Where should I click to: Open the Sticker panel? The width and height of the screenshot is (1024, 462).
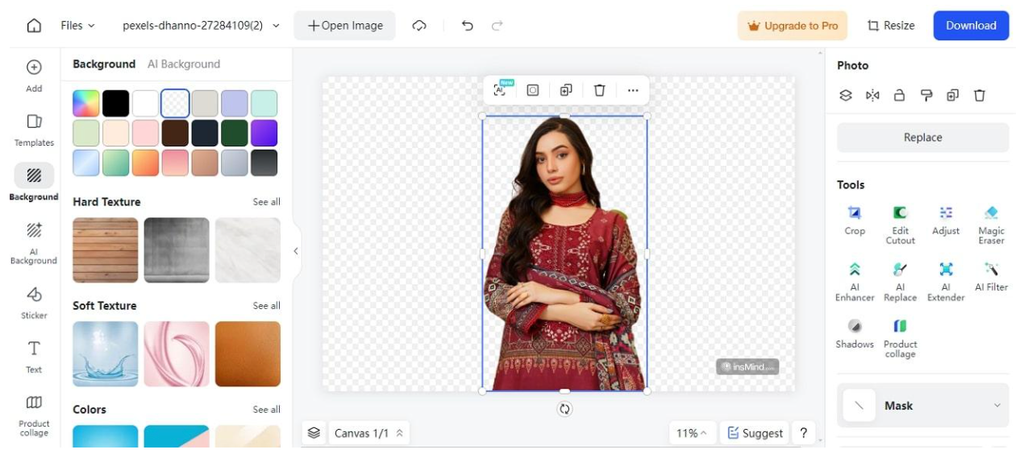coord(34,303)
